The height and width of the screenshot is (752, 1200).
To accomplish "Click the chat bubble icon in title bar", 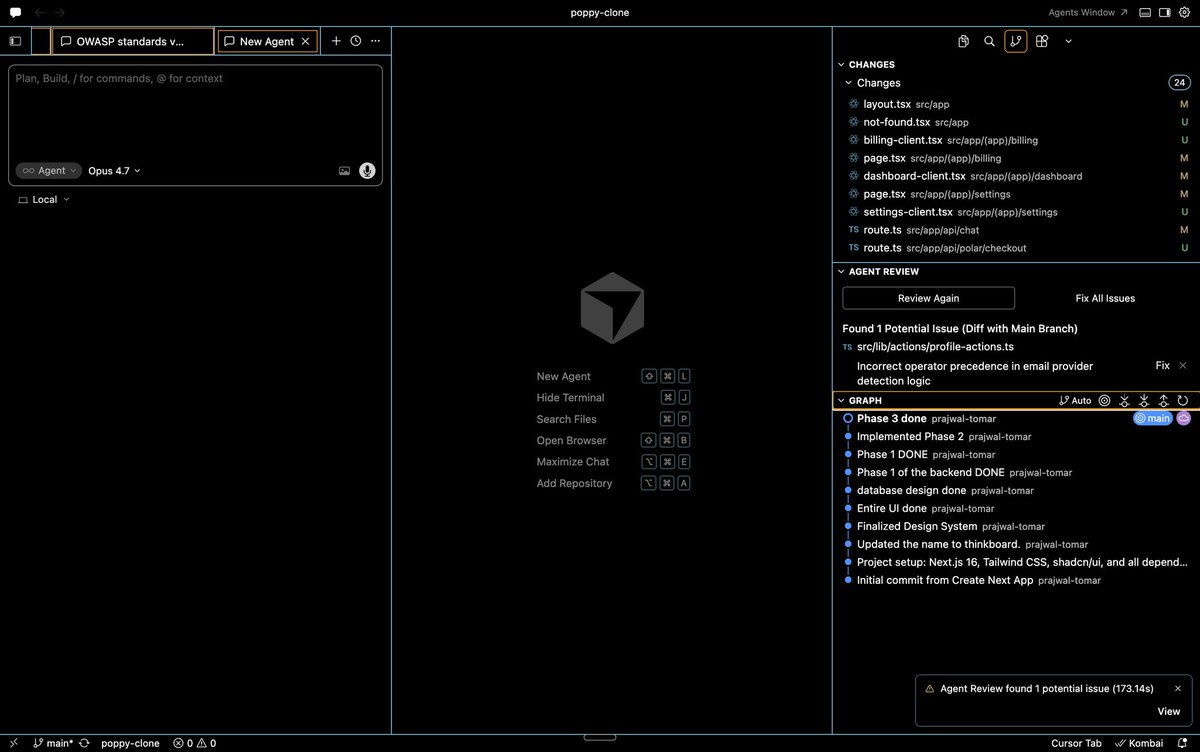I will [x=15, y=13].
